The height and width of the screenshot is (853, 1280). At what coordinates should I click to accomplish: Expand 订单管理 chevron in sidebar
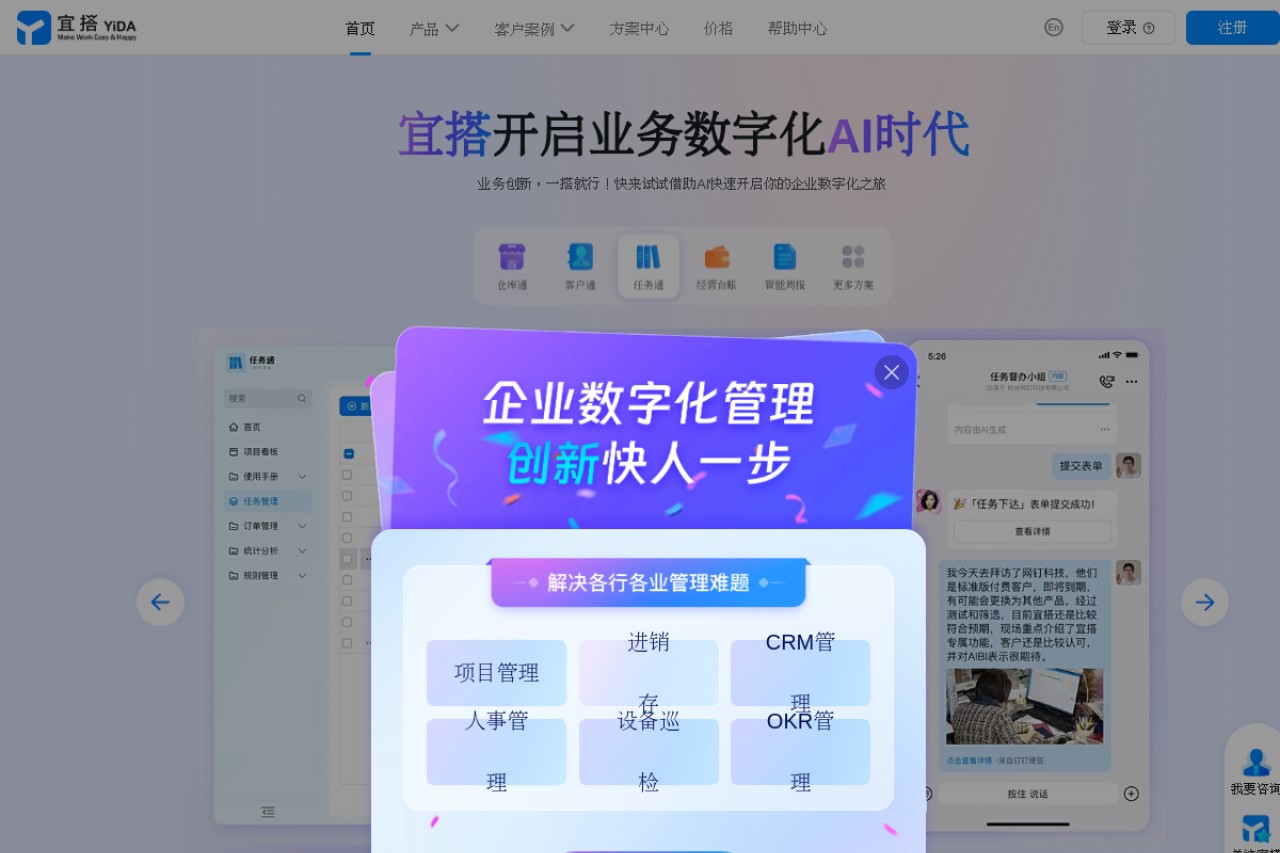pos(302,526)
